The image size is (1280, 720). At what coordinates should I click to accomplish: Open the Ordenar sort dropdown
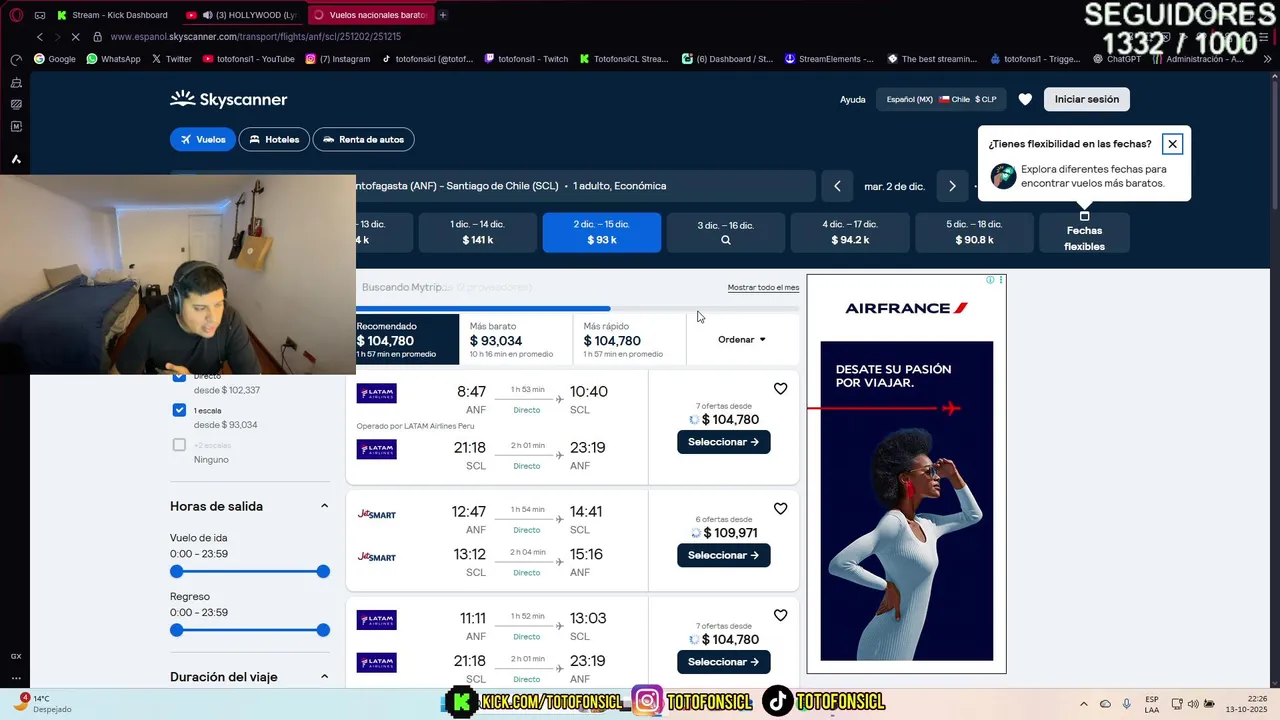click(x=742, y=340)
